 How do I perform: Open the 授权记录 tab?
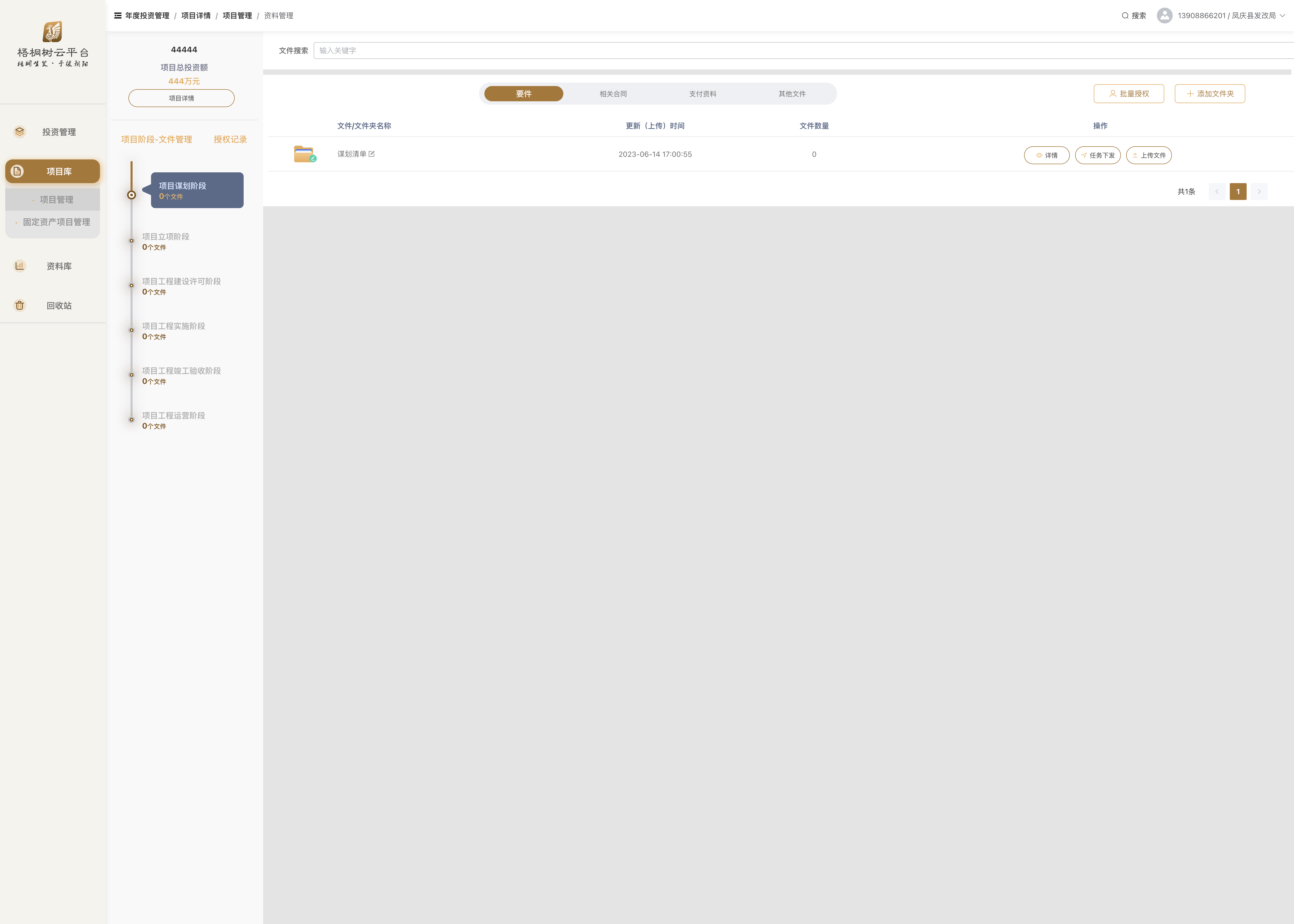click(x=230, y=139)
